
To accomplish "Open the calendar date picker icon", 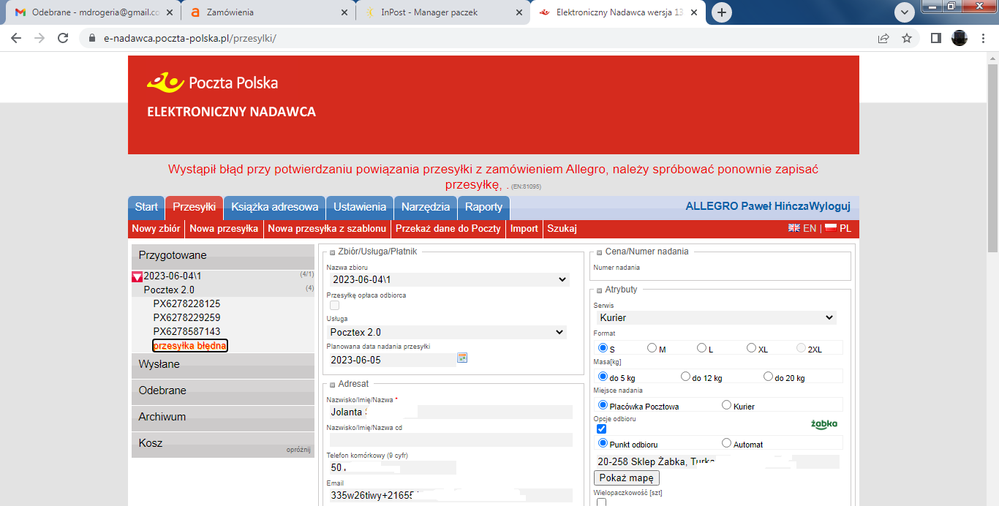I will pos(463,358).
